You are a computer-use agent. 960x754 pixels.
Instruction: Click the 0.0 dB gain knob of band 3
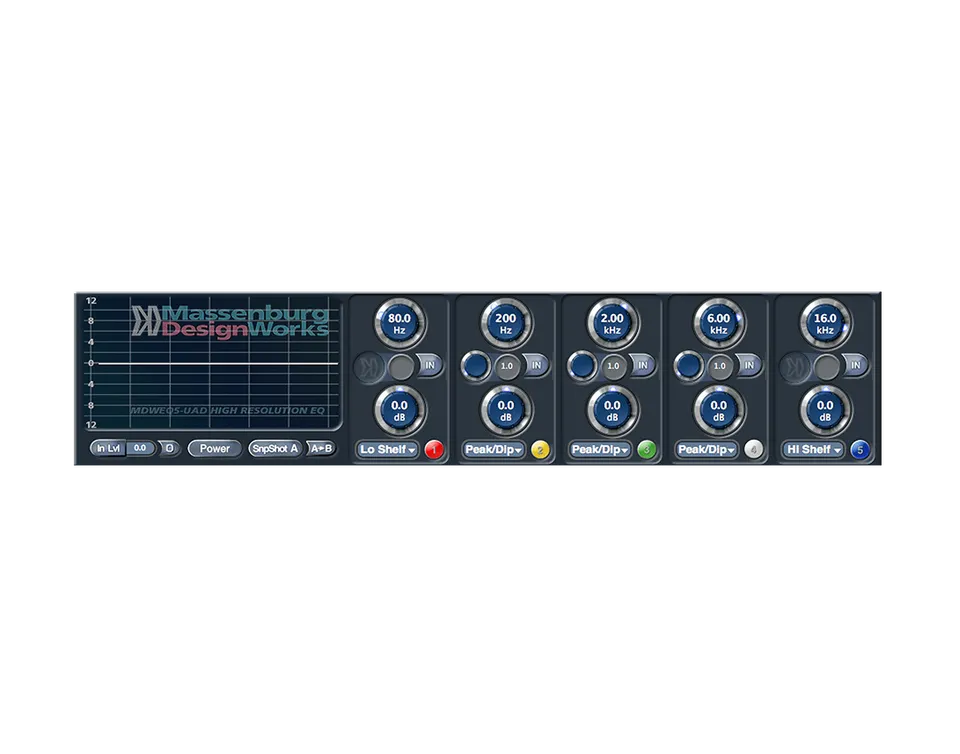coord(612,411)
